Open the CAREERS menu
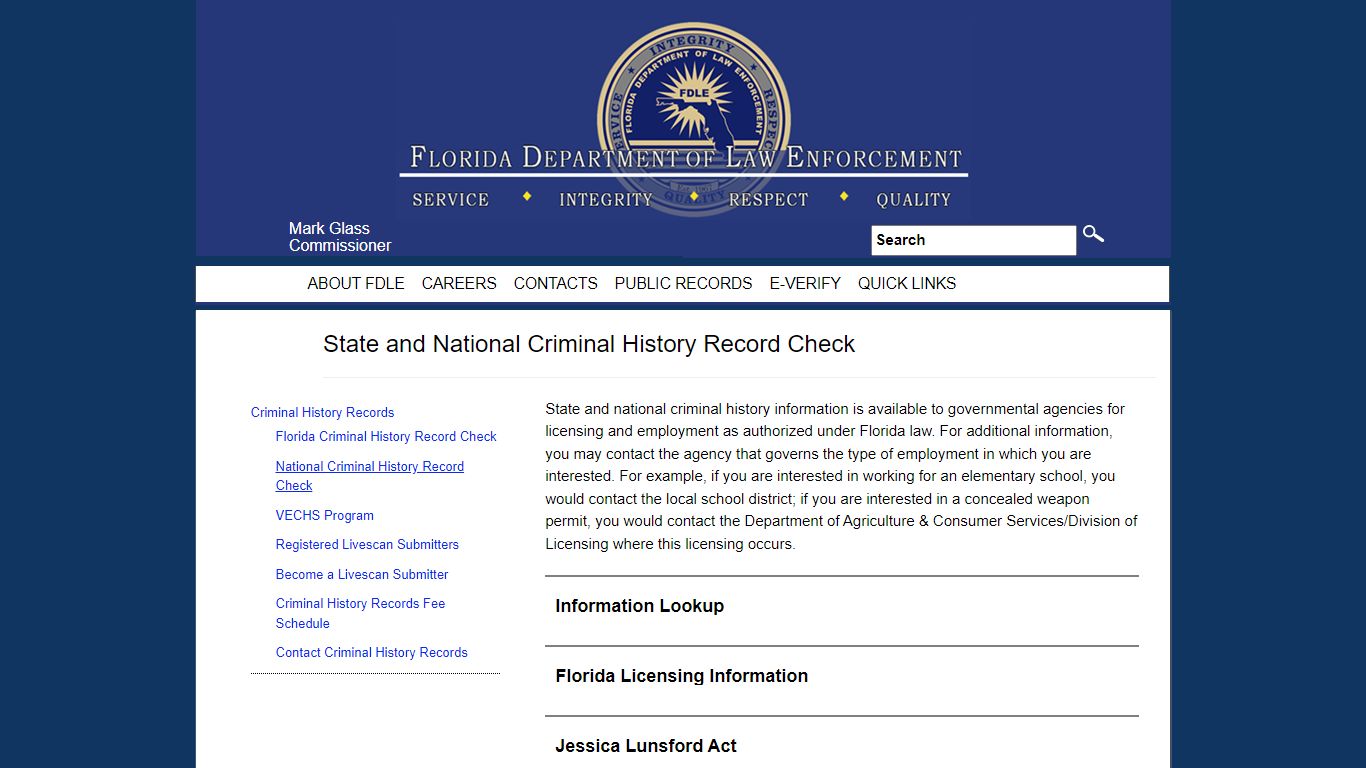 [x=459, y=283]
